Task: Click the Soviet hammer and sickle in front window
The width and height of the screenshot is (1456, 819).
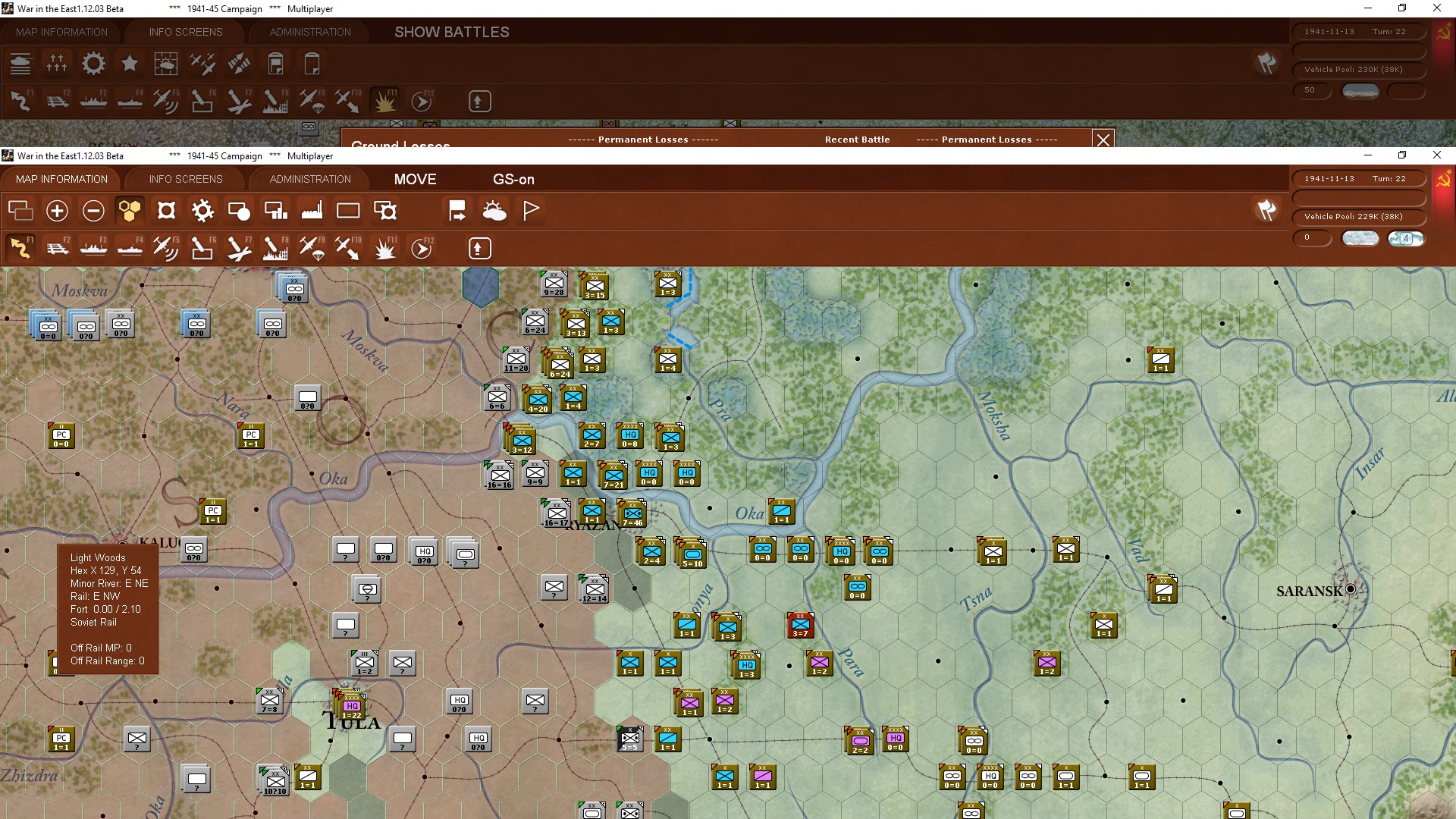Action: [x=1443, y=180]
